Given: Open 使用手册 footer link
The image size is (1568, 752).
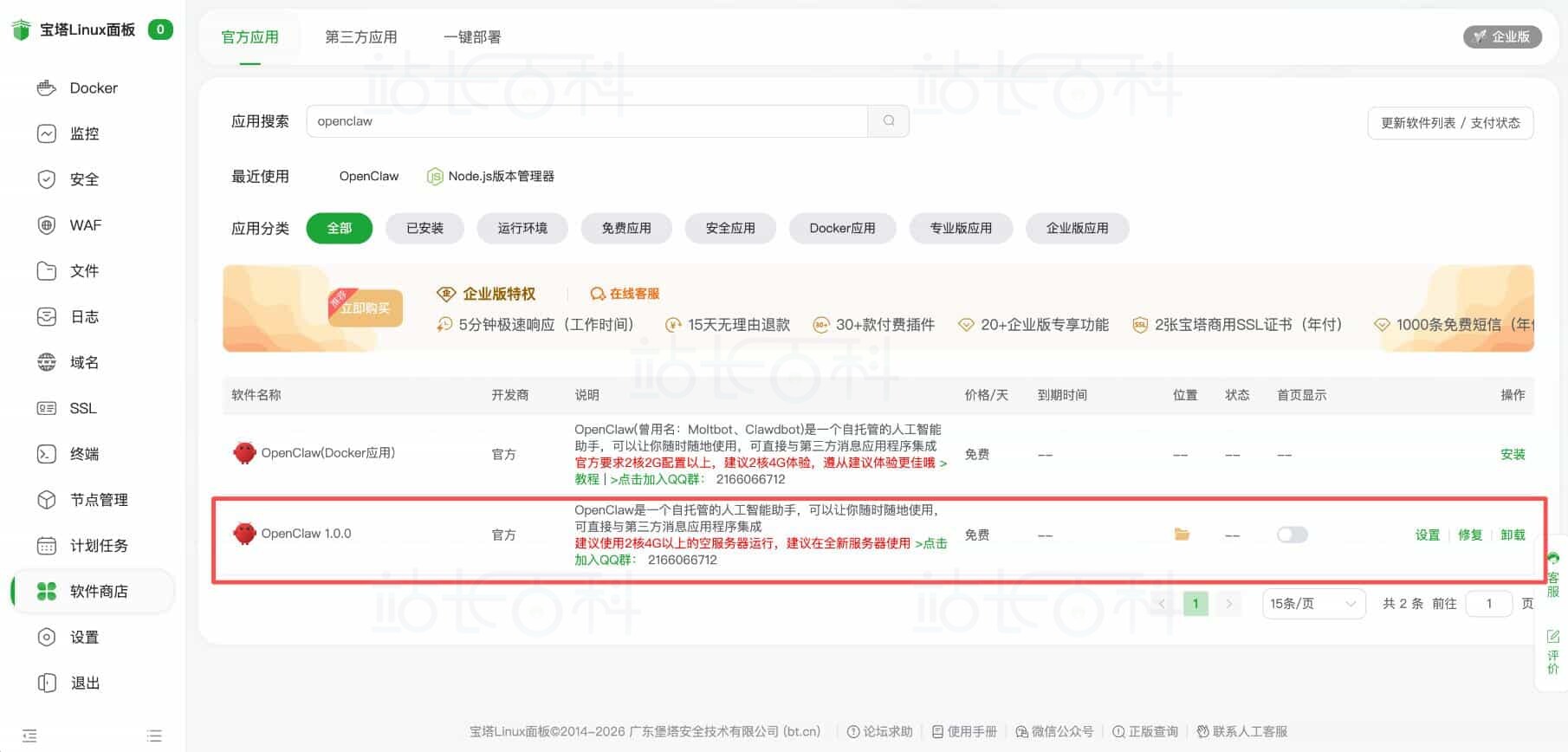Looking at the screenshot, I should click(x=964, y=731).
